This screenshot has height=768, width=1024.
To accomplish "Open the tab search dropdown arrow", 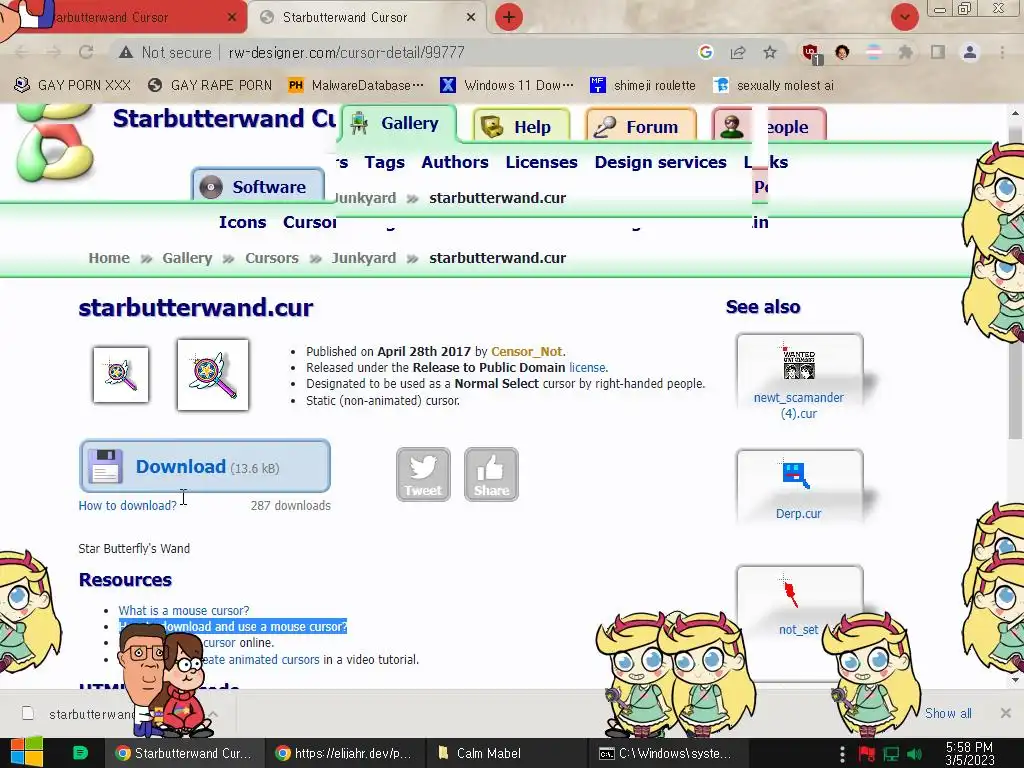I will [904, 17].
